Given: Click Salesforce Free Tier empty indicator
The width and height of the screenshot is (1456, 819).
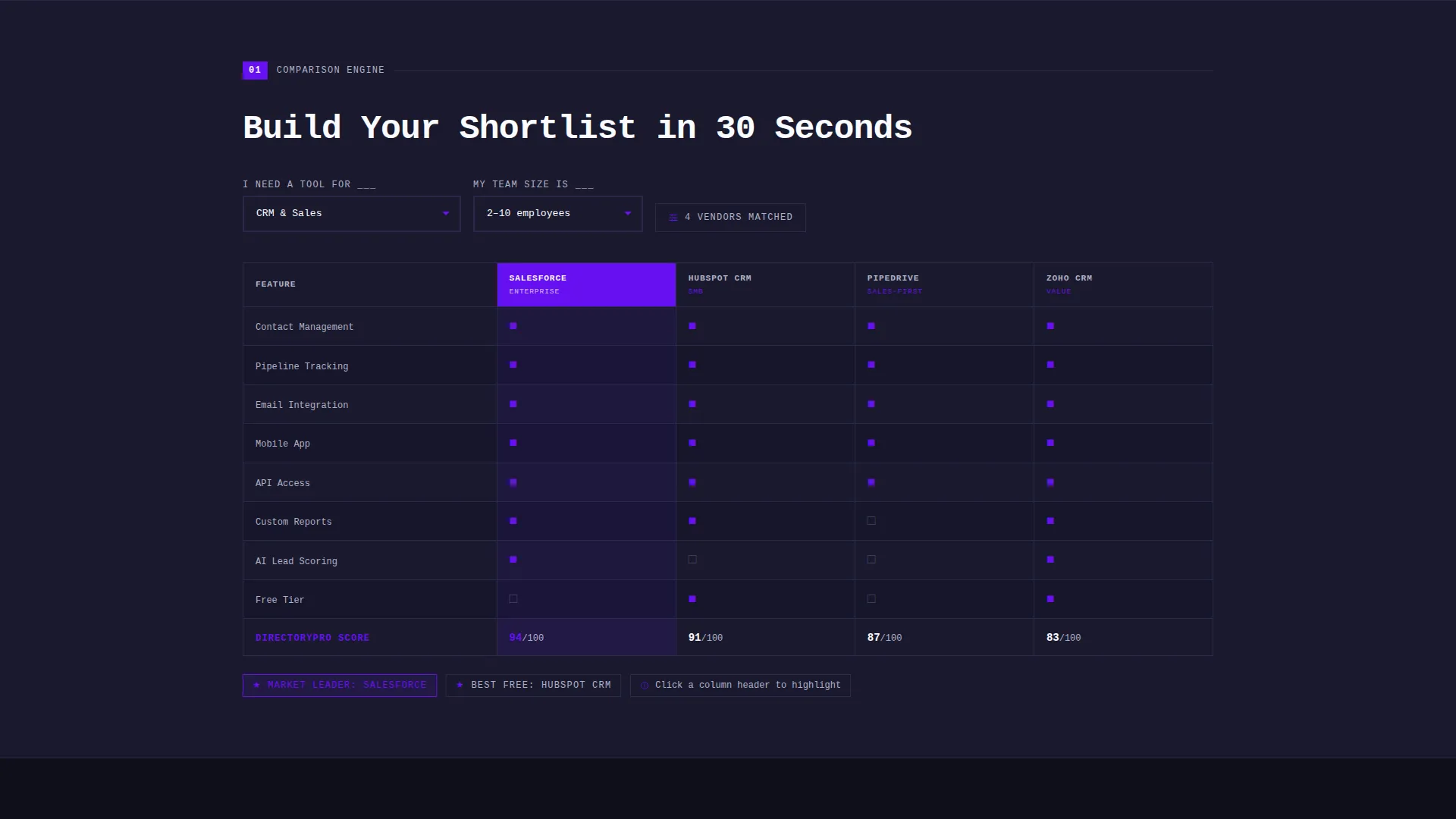Looking at the screenshot, I should 513,599.
